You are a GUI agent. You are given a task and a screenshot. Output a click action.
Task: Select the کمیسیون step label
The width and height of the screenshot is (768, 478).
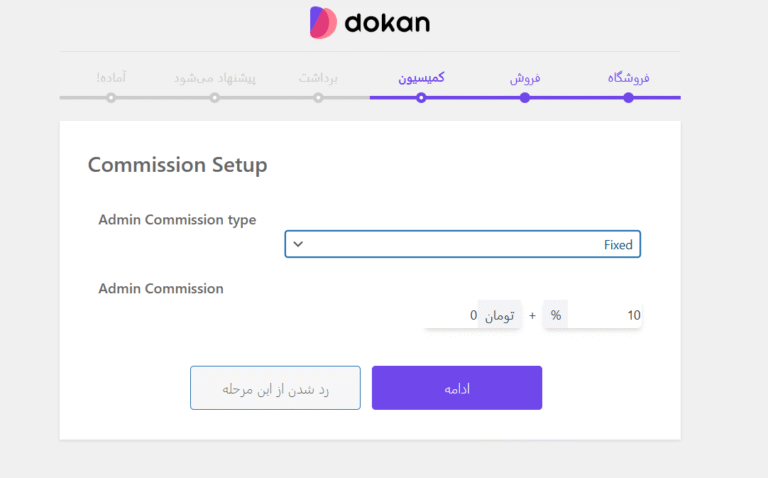(421, 78)
